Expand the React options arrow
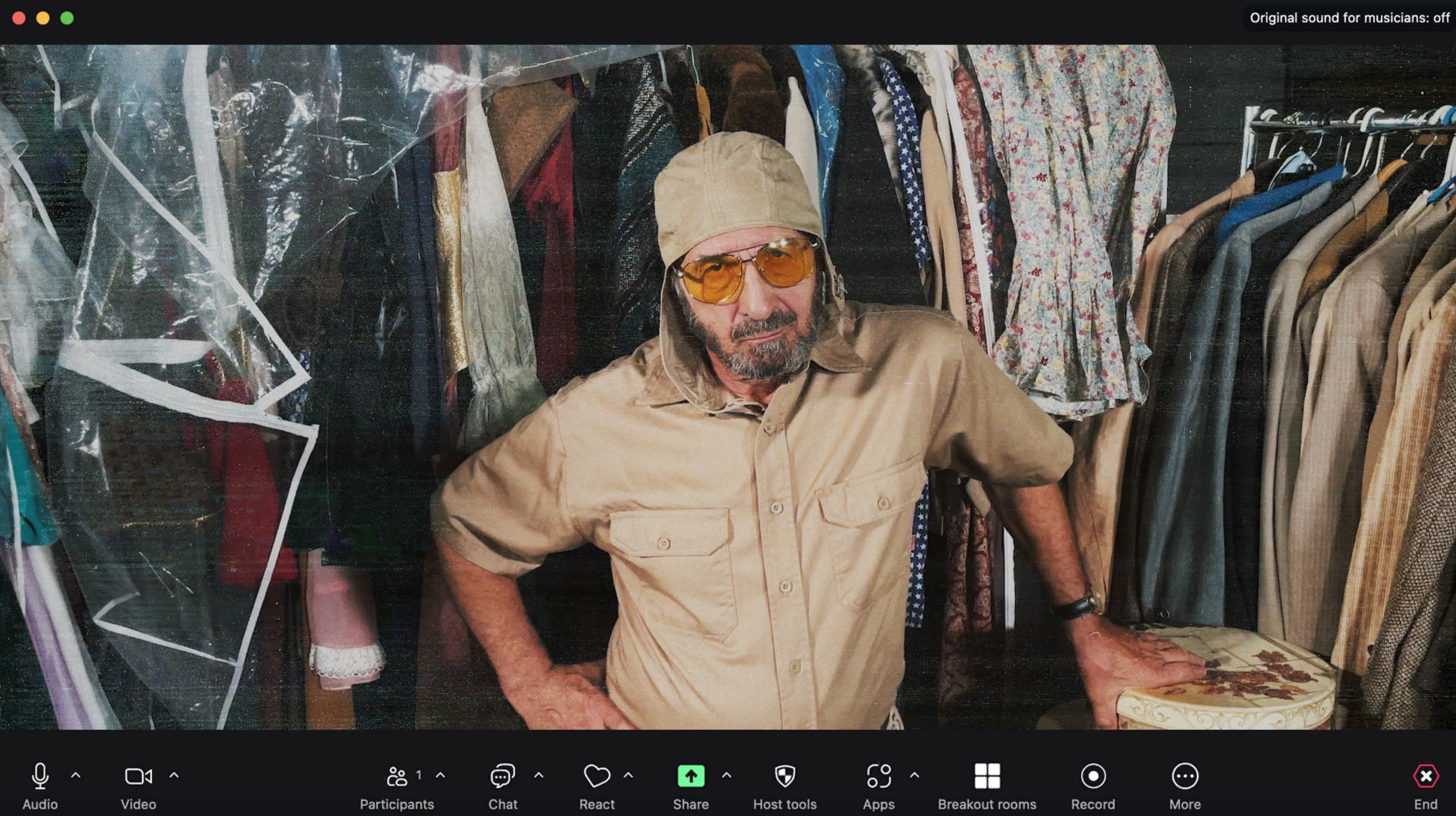The image size is (1456, 816). pyautogui.click(x=629, y=775)
